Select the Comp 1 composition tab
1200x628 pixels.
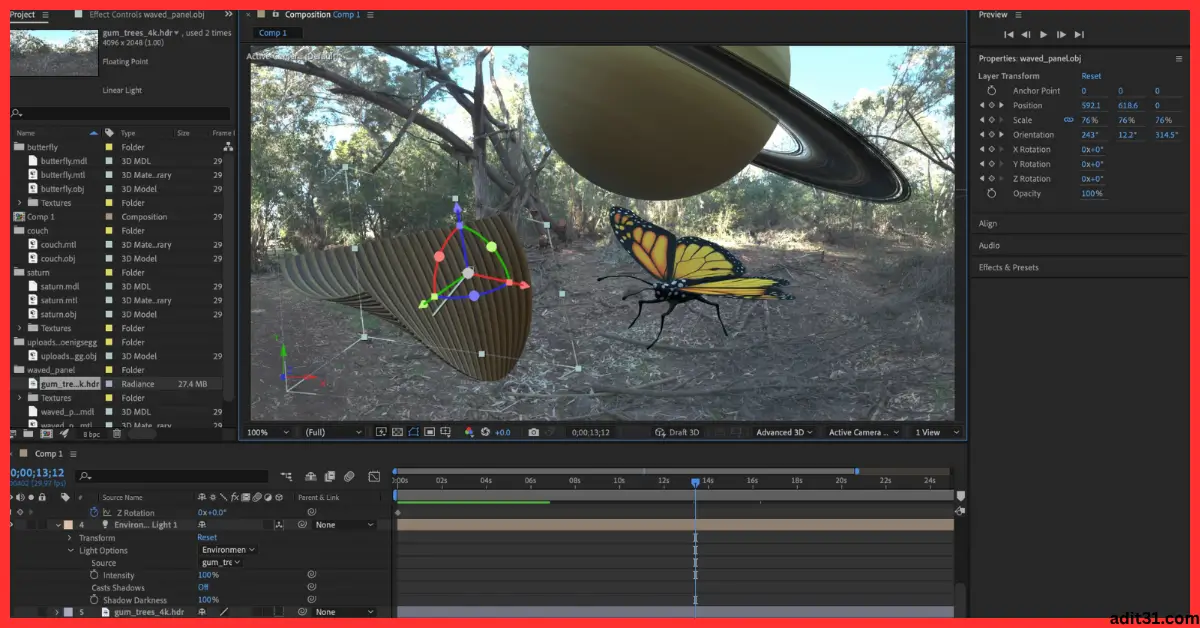pyautogui.click(x=273, y=33)
